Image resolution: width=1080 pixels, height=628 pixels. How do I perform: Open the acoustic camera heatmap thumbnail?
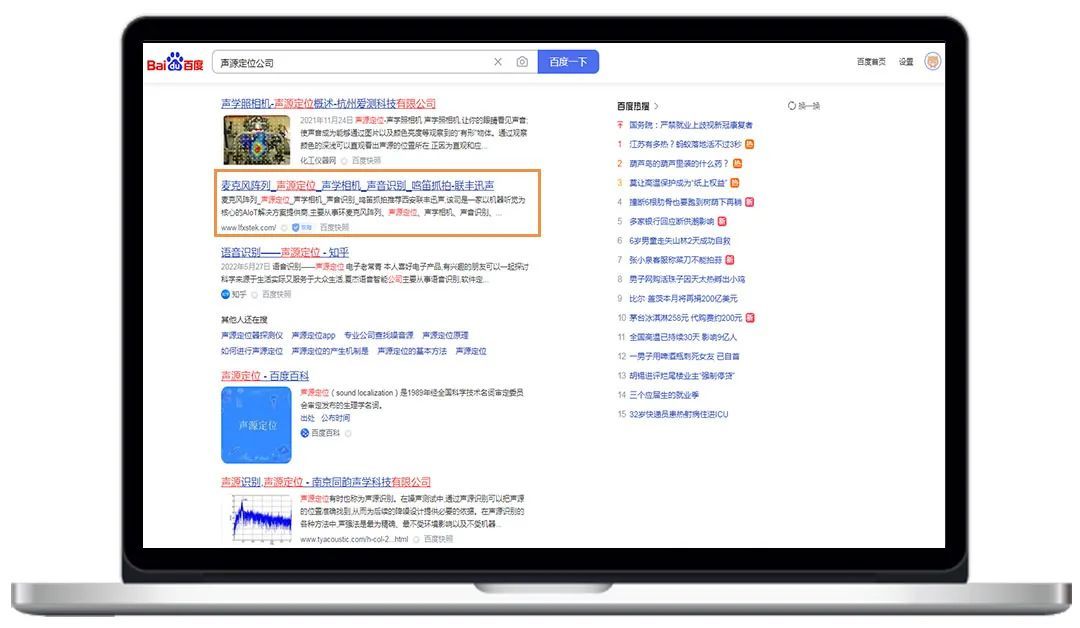[256, 140]
